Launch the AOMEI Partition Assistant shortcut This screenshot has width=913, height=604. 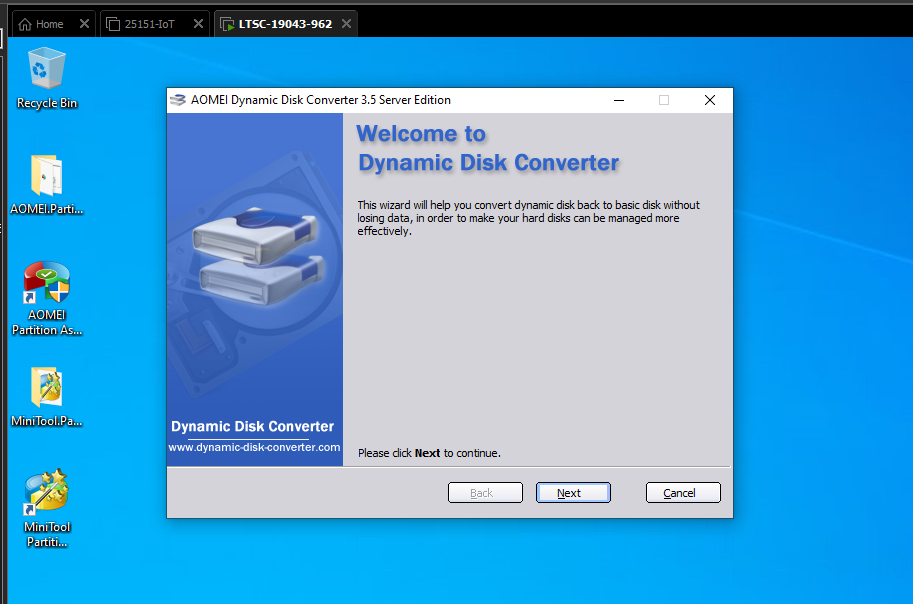[47, 298]
